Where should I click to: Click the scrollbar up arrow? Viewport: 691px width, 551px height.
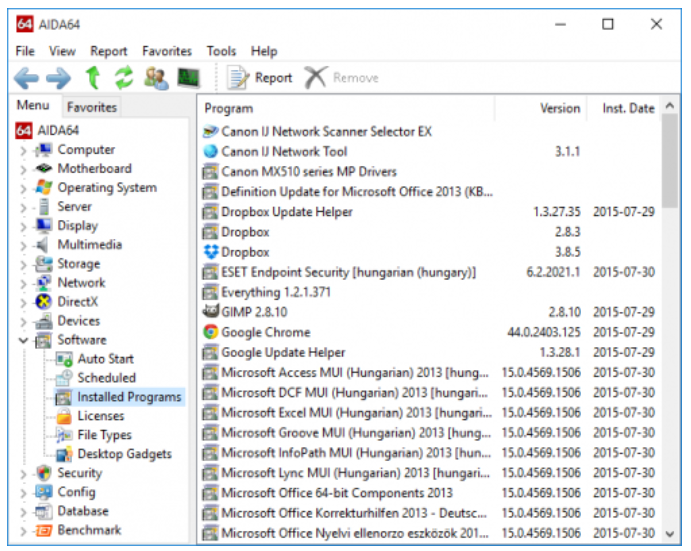pyautogui.click(x=670, y=105)
